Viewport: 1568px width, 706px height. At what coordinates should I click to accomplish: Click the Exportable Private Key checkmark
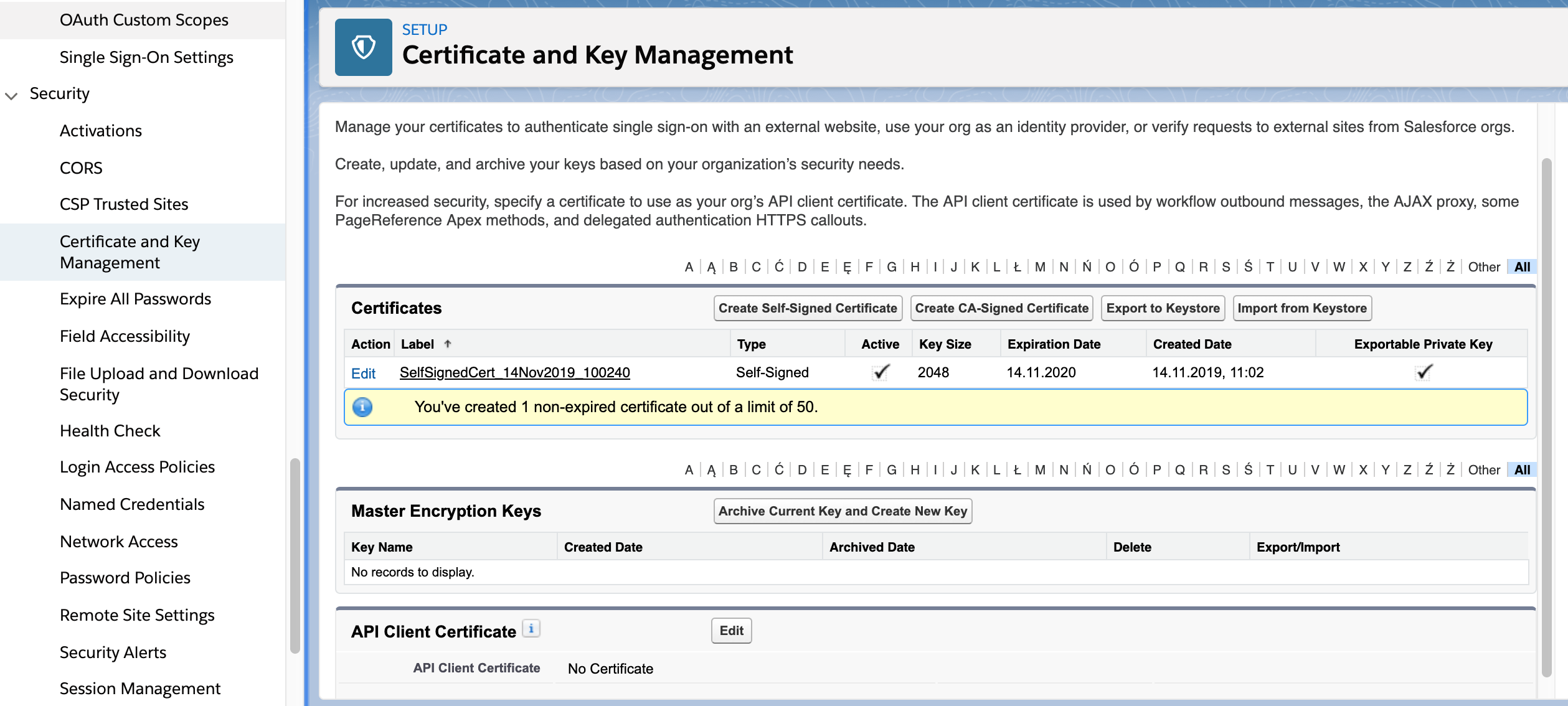tap(1424, 372)
